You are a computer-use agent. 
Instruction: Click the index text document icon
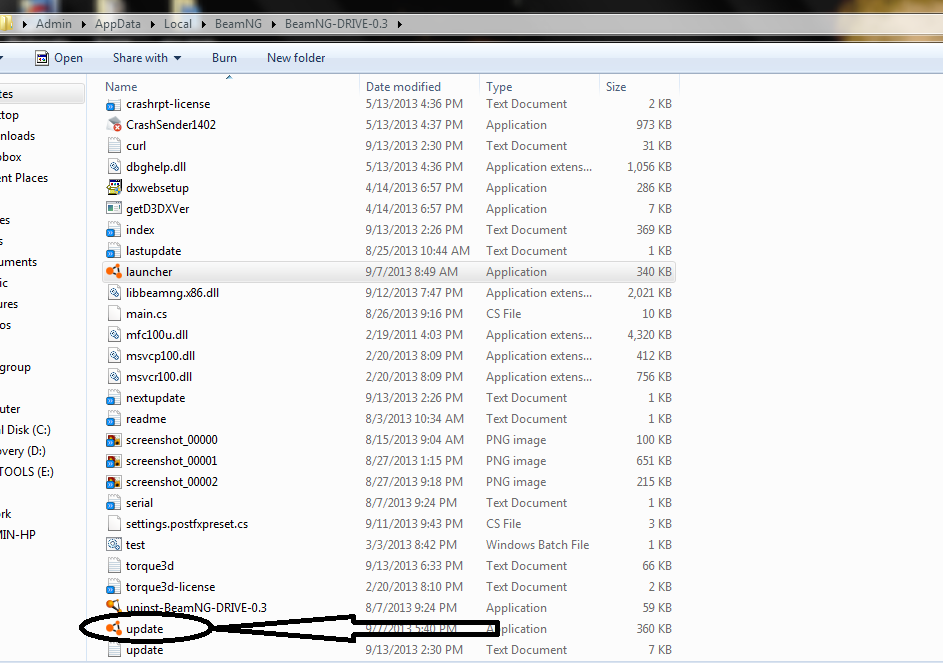pyautogui.click(x=114, y=230)
